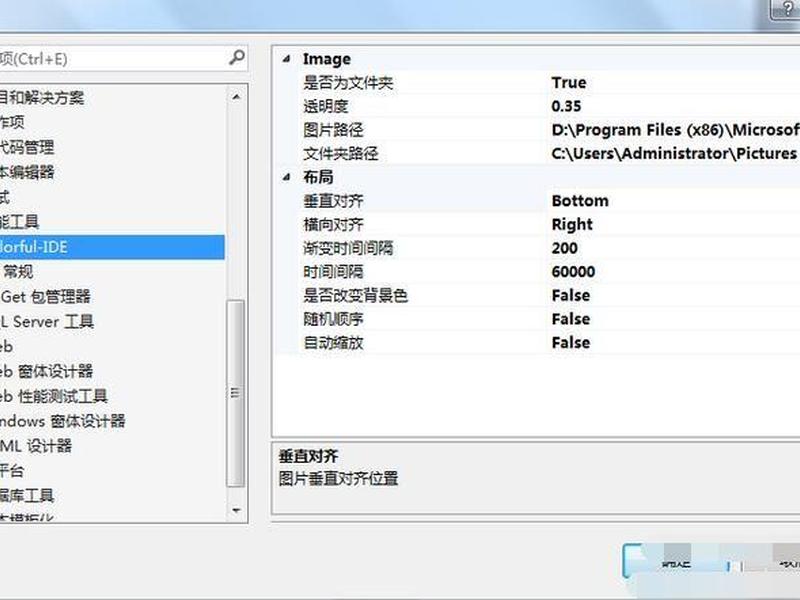Select the 是否为文件夹 property row
This screenshot has height=600, width=800.
(x=537, y=83)
